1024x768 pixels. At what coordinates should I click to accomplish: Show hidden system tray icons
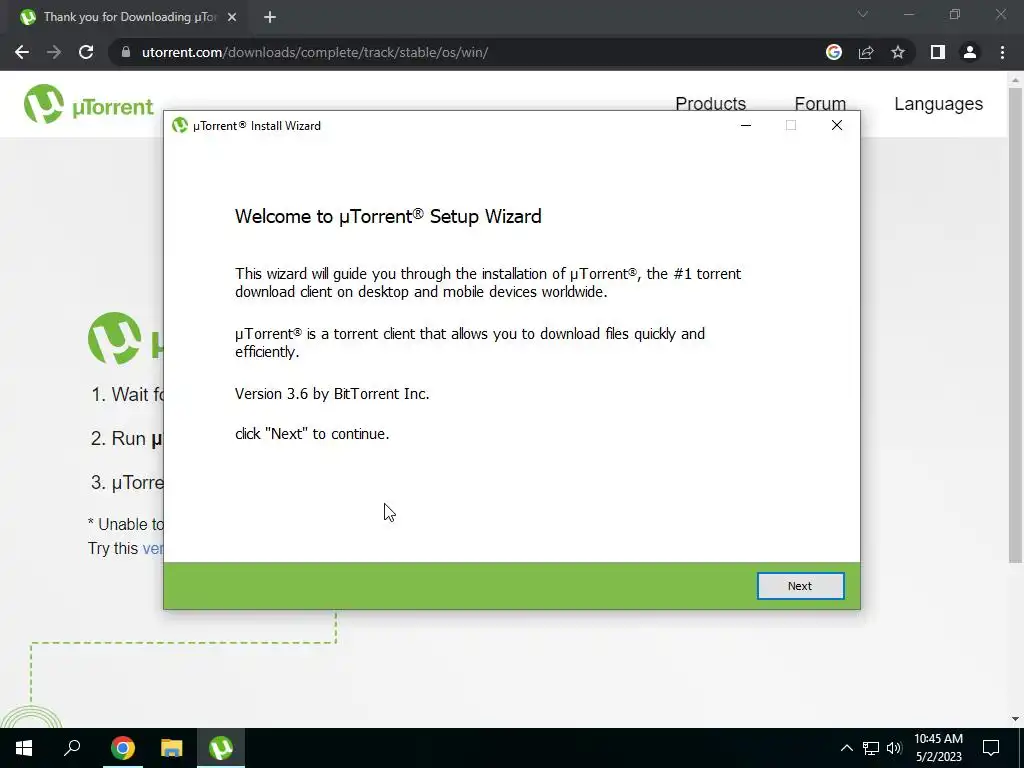(x=846, y=748)
